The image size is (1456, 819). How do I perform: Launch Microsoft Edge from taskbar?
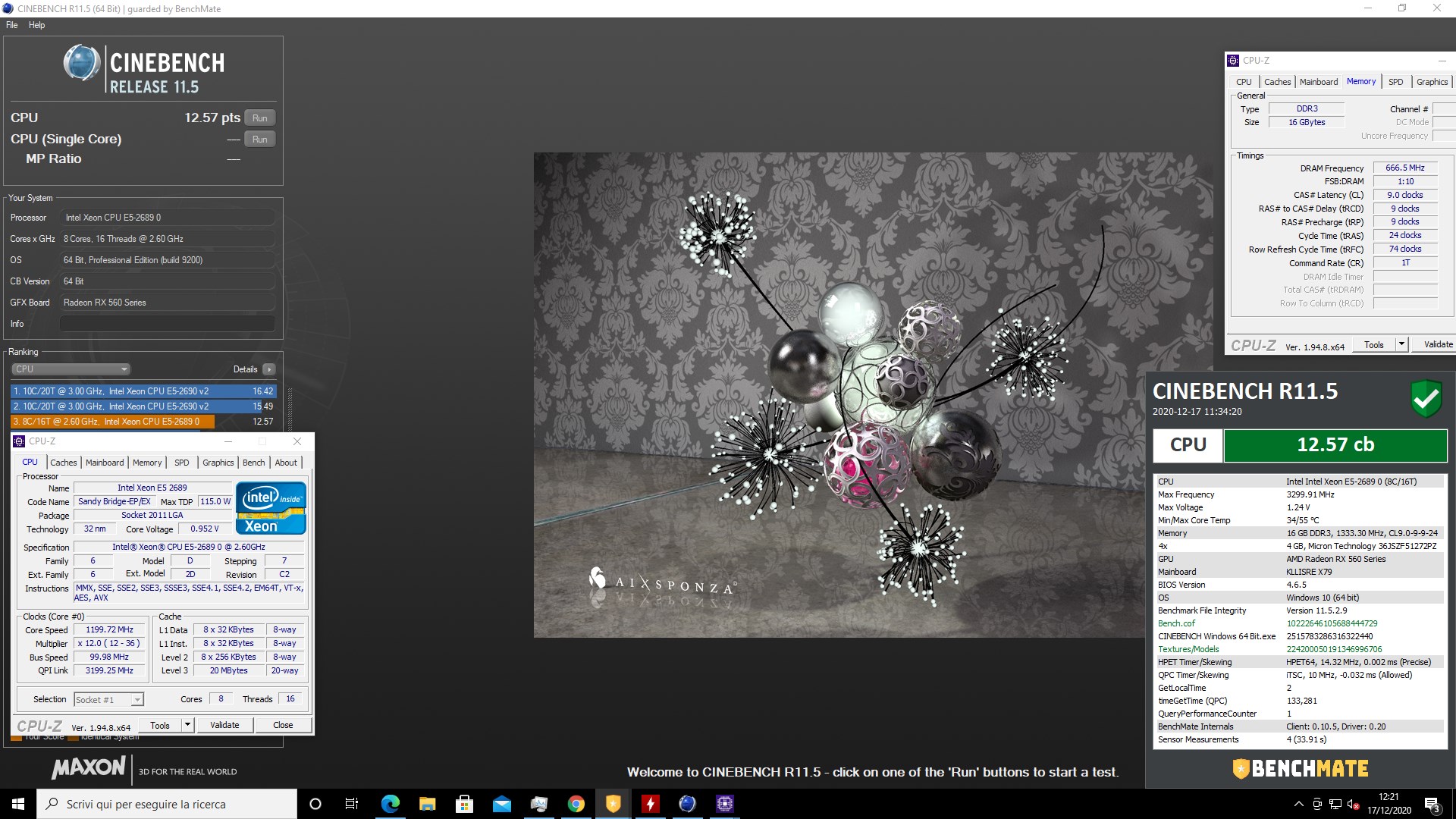390,804
